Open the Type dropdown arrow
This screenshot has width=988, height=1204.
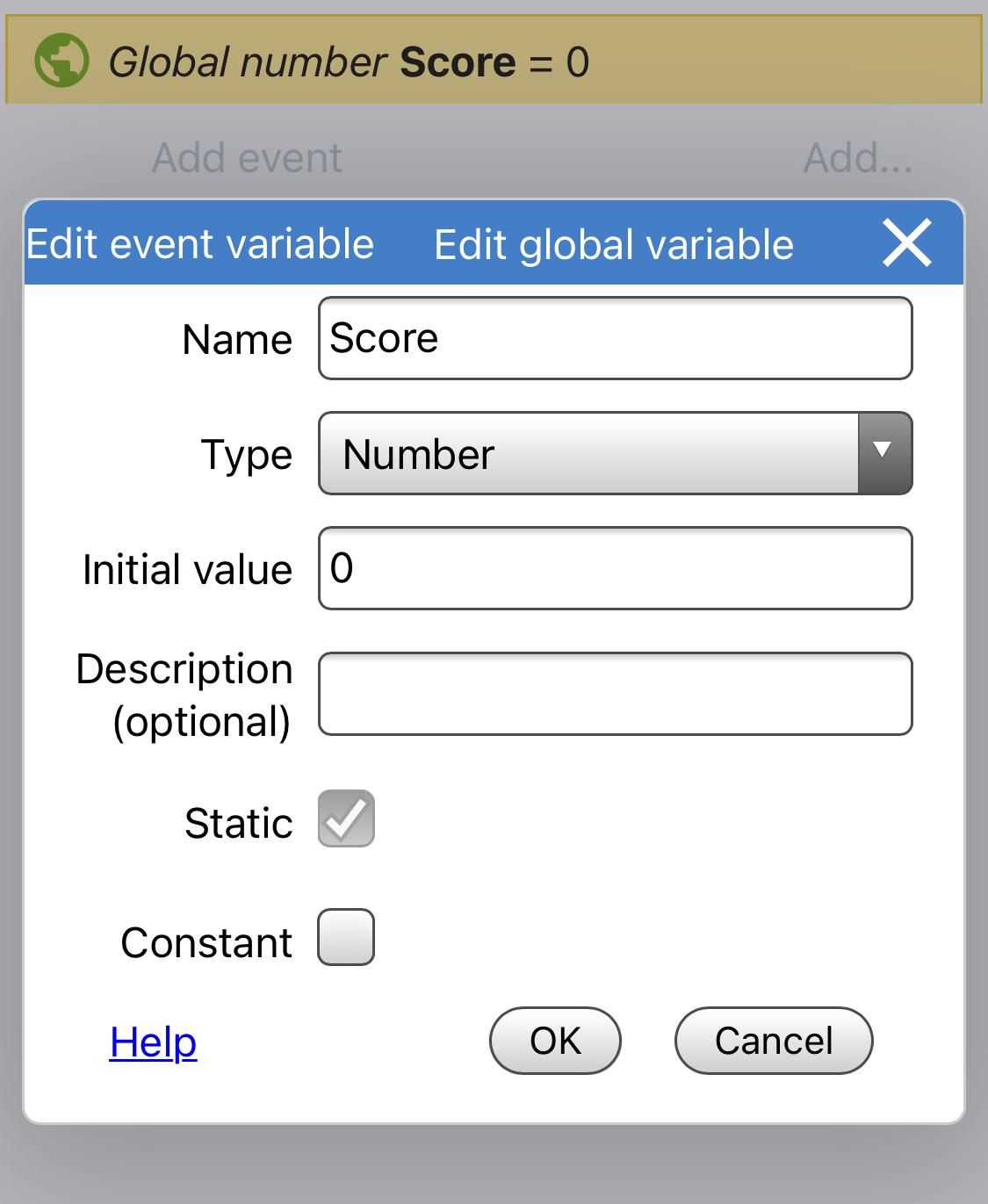coord(884,453)
